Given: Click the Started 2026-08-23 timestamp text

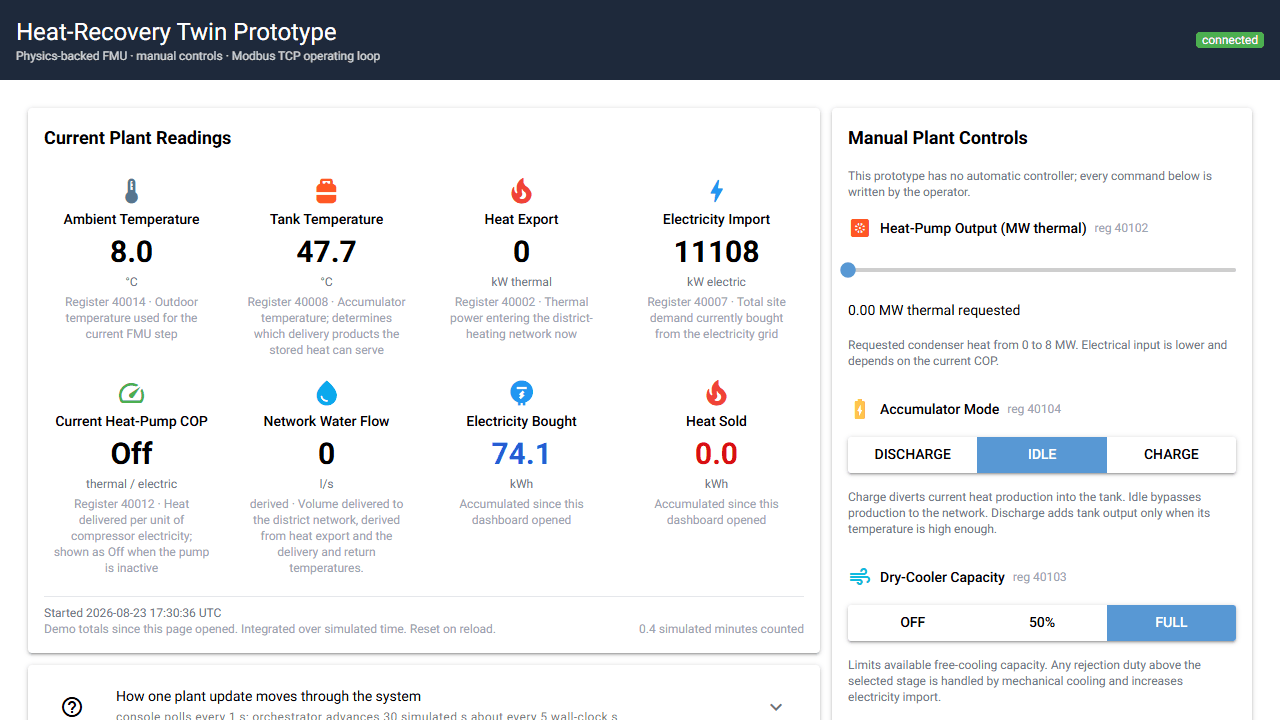Looking at the screenshot, I should pyautogui.click(x=133, y=613).
